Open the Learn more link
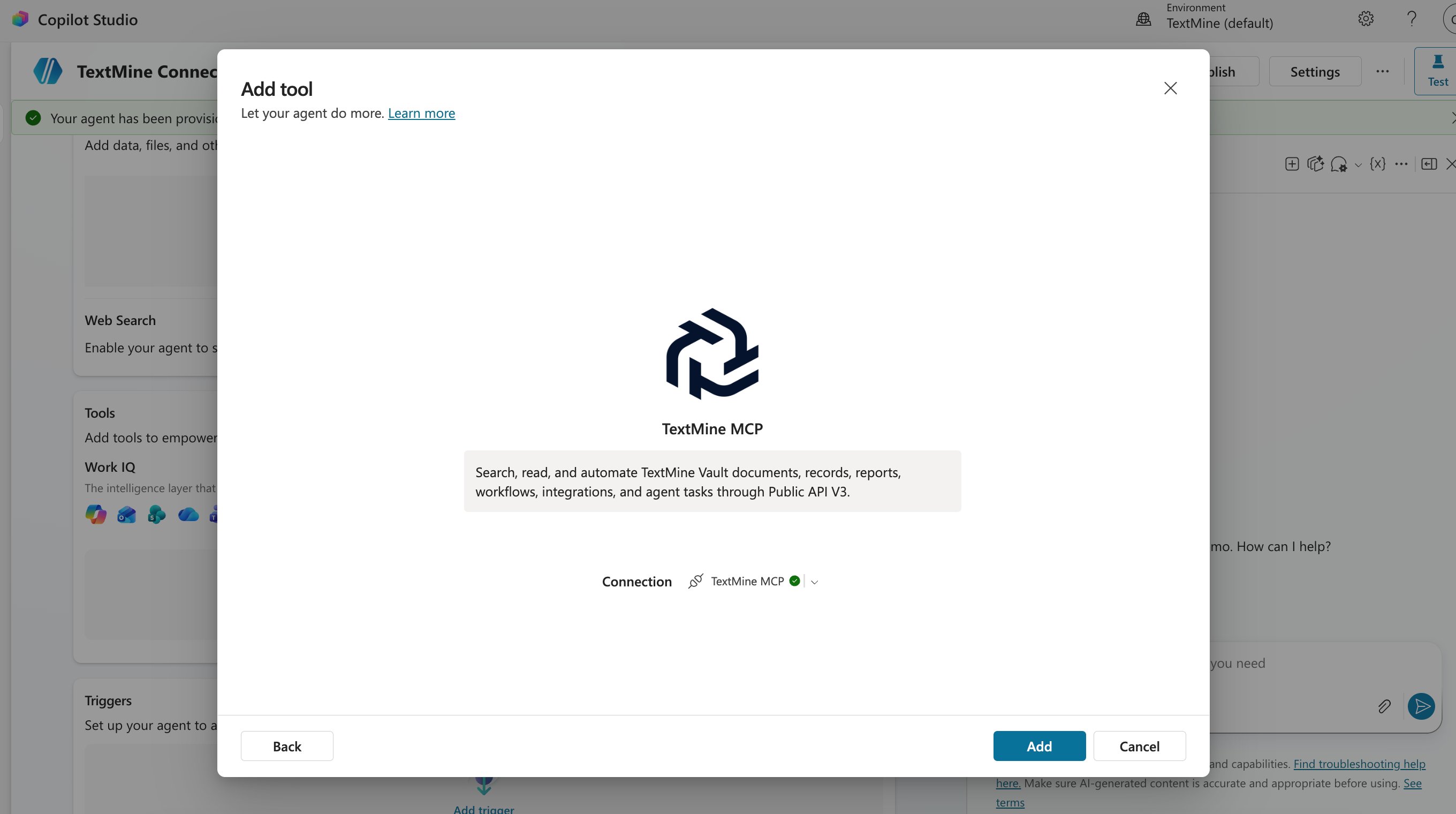Image resolution: width=1456 pixels, height=814 pixels. point(421,113)
